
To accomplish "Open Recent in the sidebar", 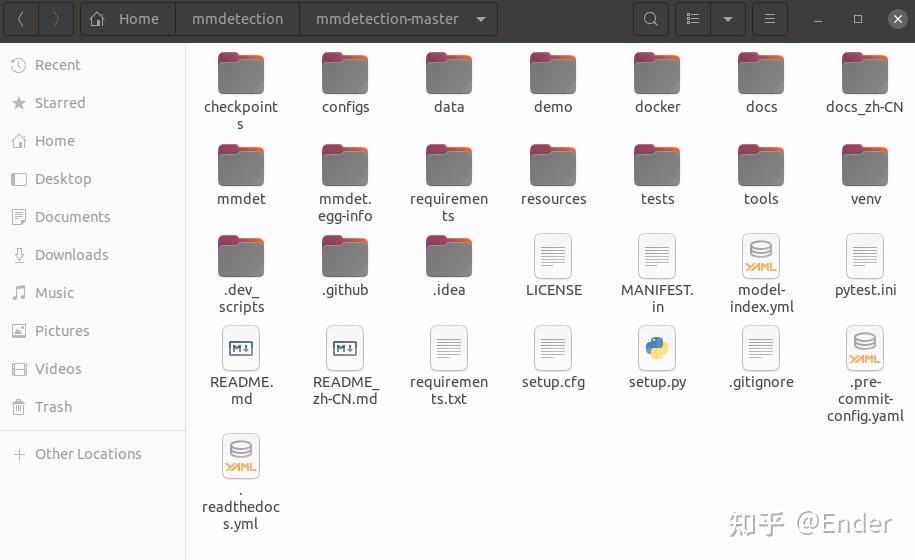I will pyautogui.click(x=93, y=65).
